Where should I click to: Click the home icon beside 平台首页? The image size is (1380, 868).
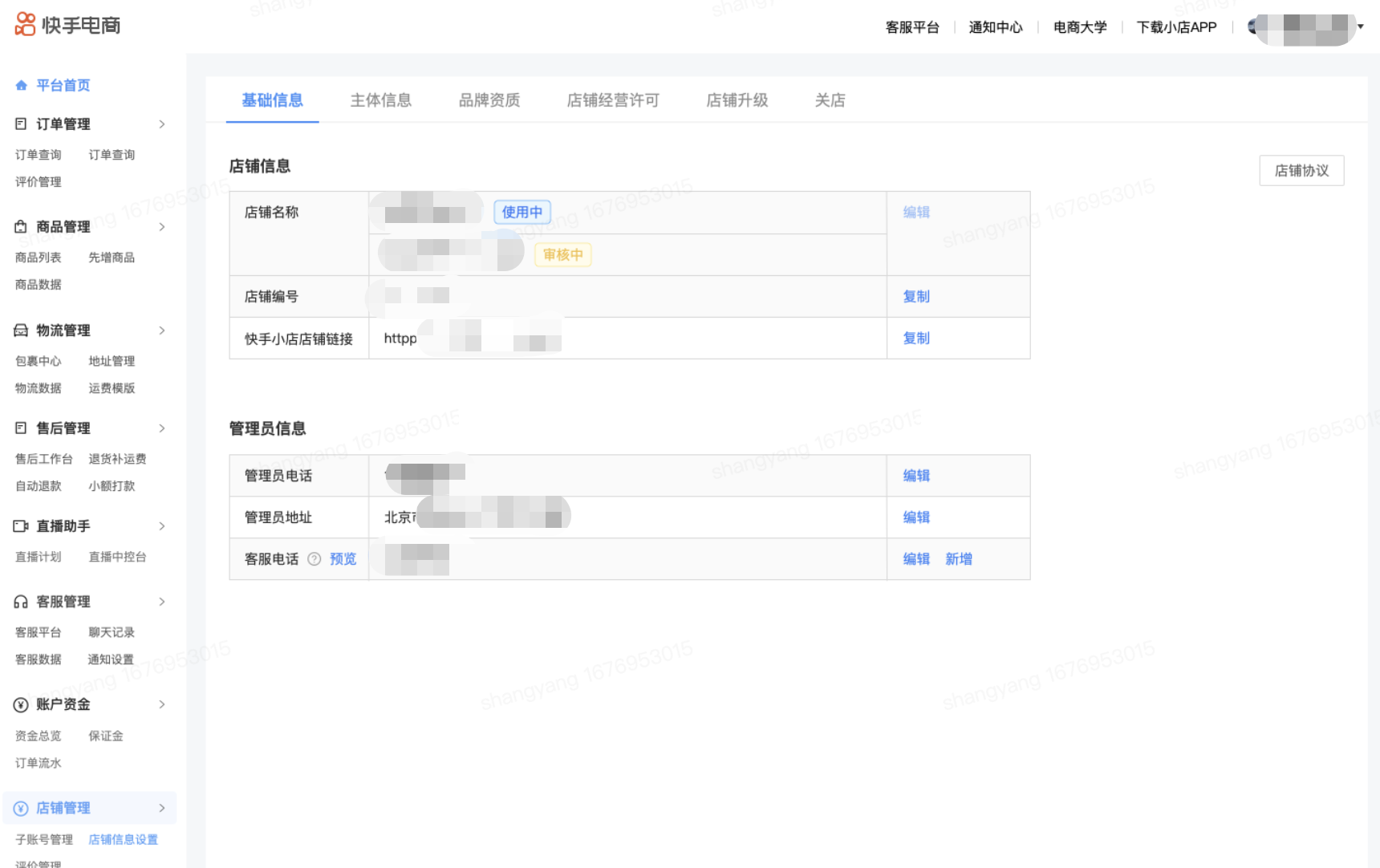tap(22, 85)
